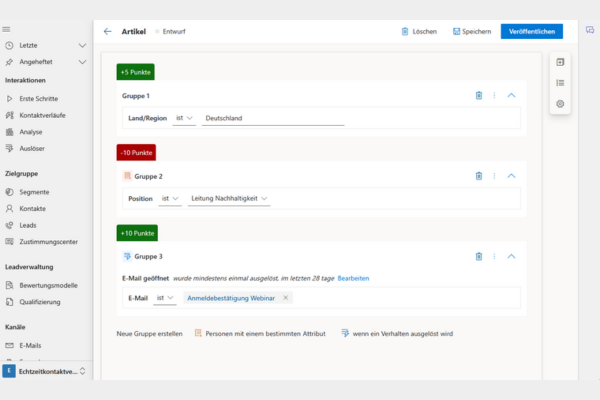600x400 pixels.
Task: Add group: wenn ein Verhalten ausgelöst wird
Action: pos(397,333)
